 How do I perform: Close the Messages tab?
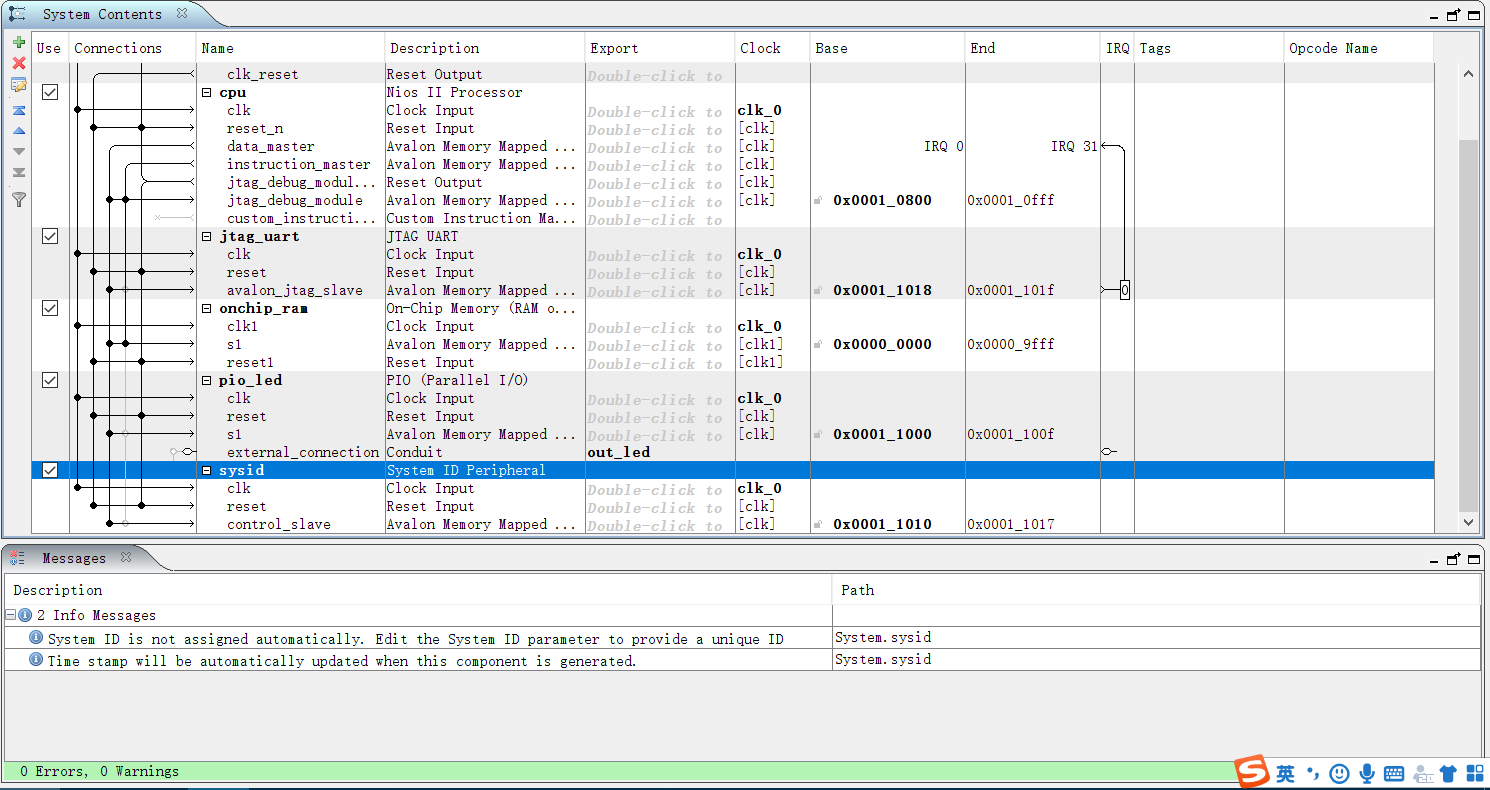click(126, 558)
